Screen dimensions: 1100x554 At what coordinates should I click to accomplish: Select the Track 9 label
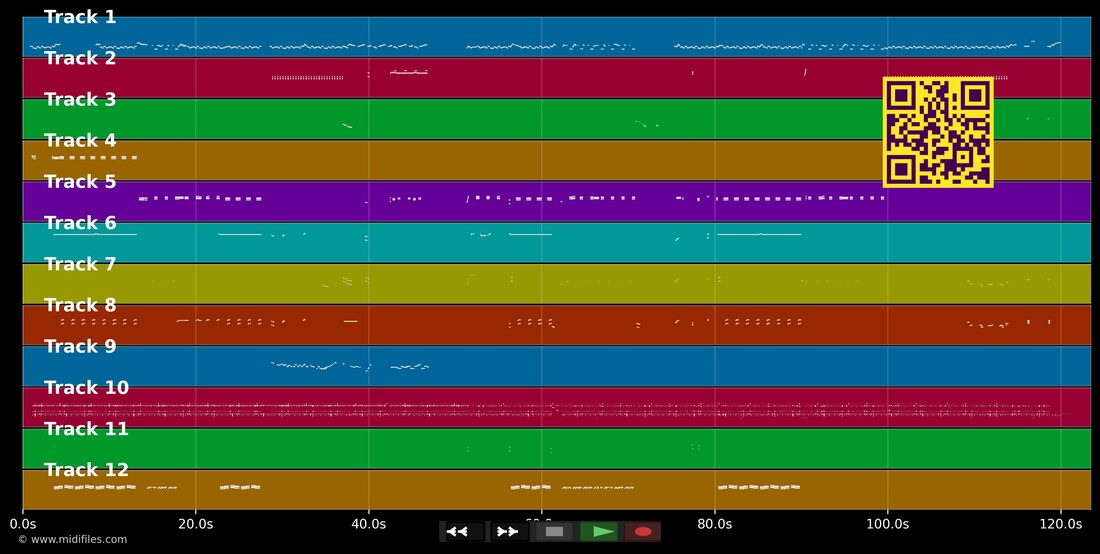[80, 346]
